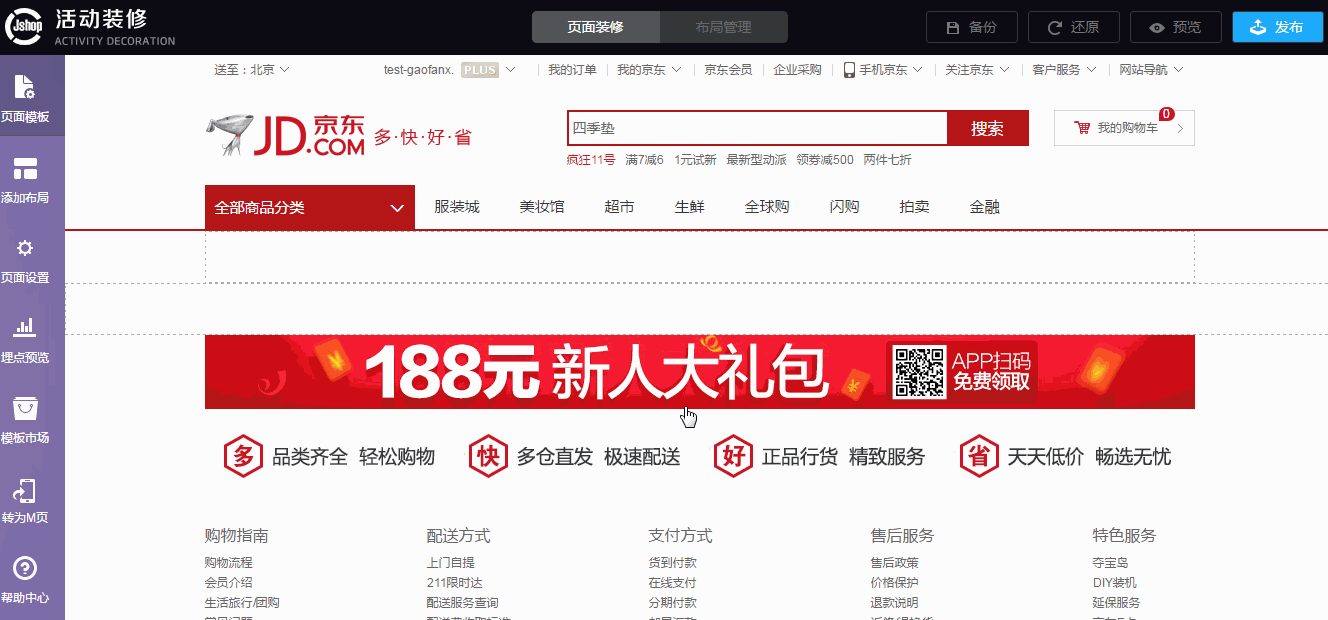Open 211限时达 footer link
Image resolution: width=1328 pixels, height=620 pixels.
coord(455,583)
